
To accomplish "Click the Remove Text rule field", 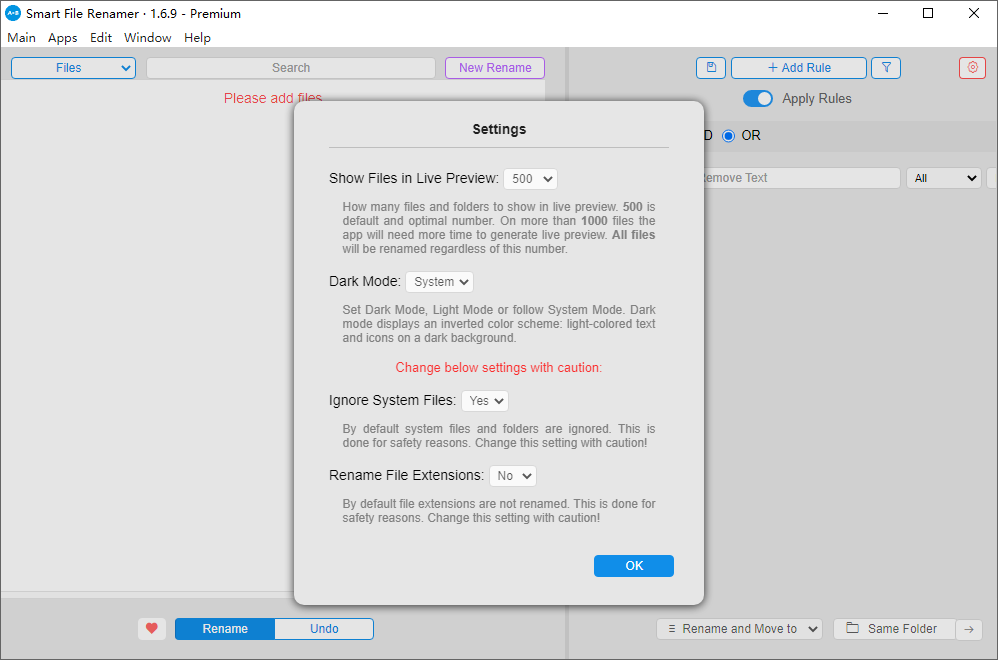I will click(x=801, y=178).
